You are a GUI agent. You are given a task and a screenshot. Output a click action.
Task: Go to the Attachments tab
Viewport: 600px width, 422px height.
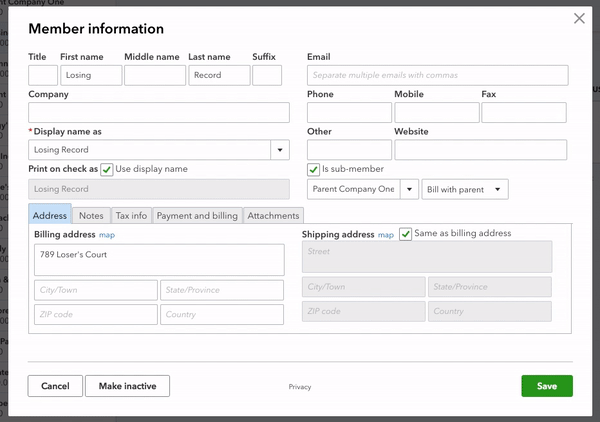click(x=273, y=216)
